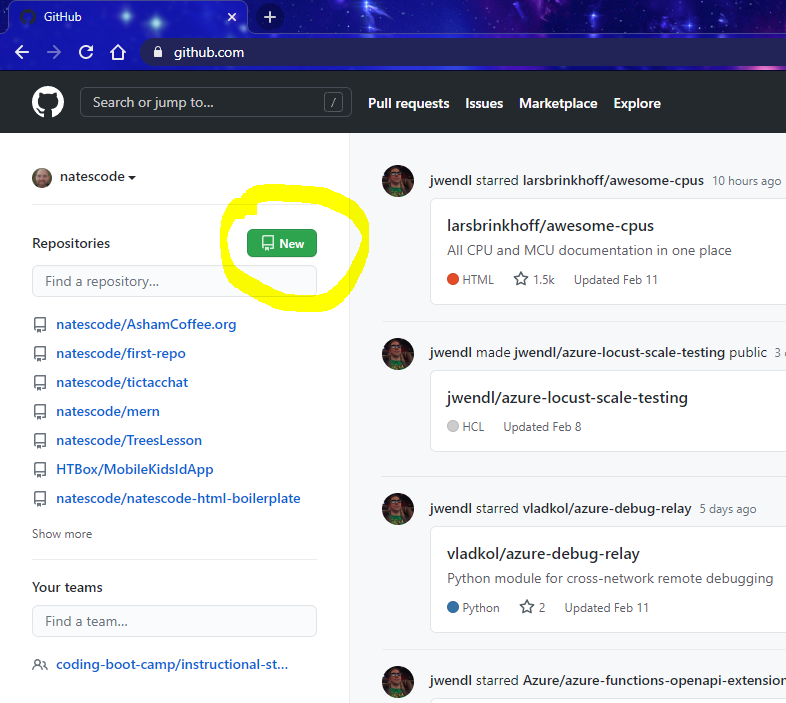Open Pull requests in the top navigation
The height and width of the screenshot is (703, 786).
click(x=409, y=103)
